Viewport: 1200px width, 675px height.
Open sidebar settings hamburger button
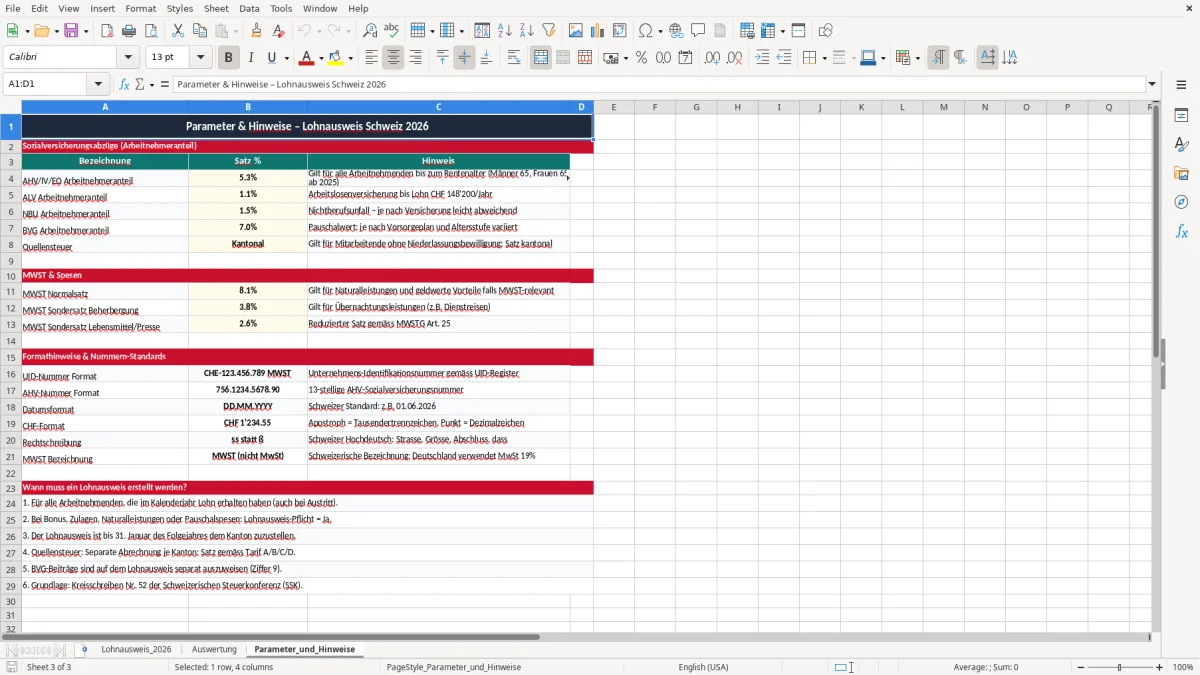(x=1181, y=85)
